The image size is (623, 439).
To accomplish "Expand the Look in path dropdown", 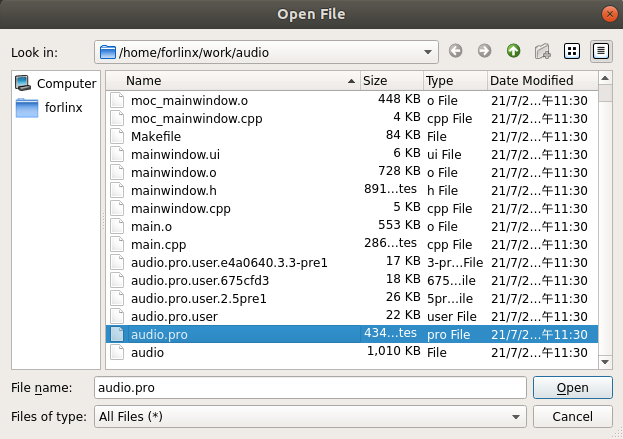I will click(428, 51).
